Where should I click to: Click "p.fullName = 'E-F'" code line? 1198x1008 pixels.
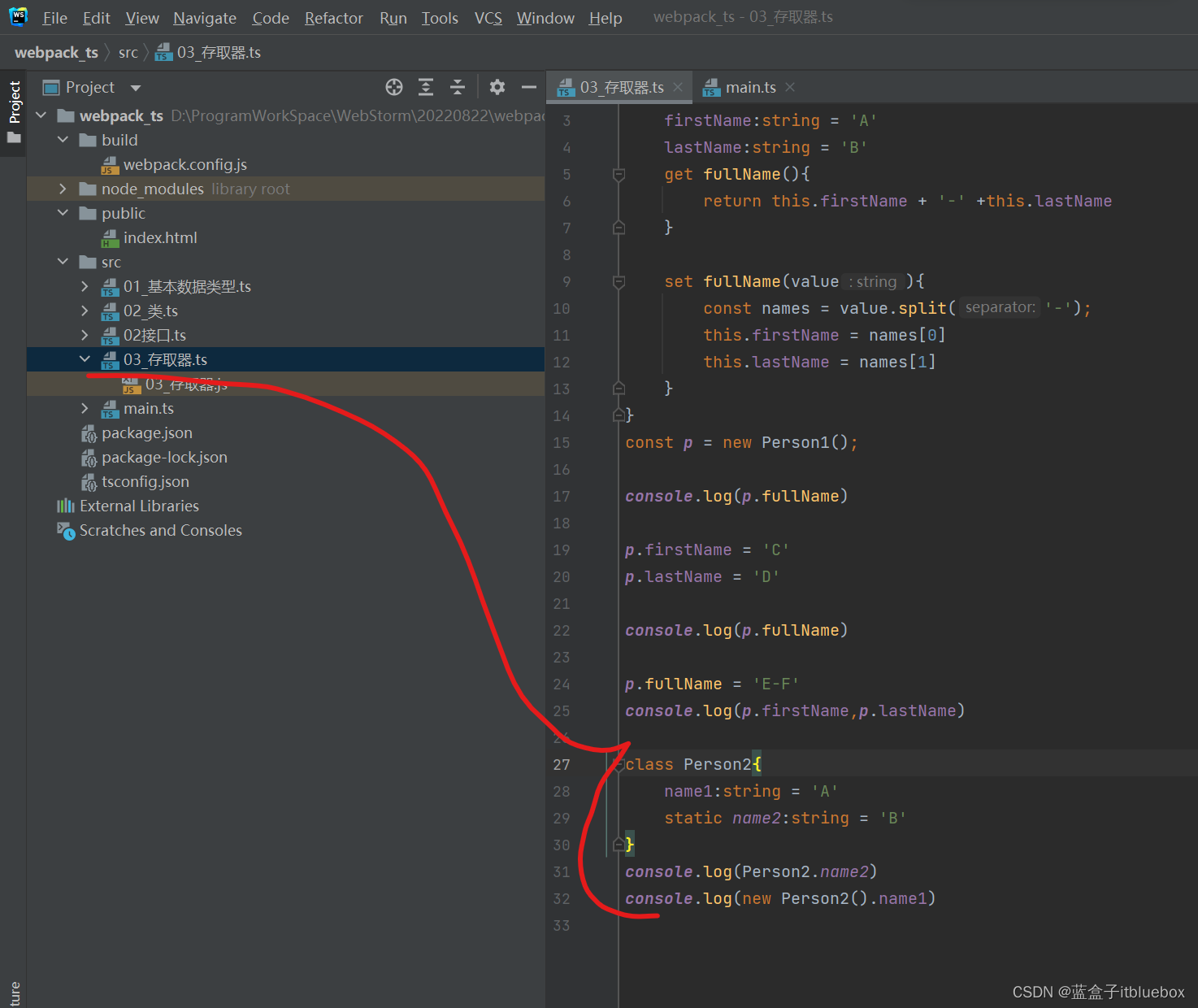click(x=712, y=684)
